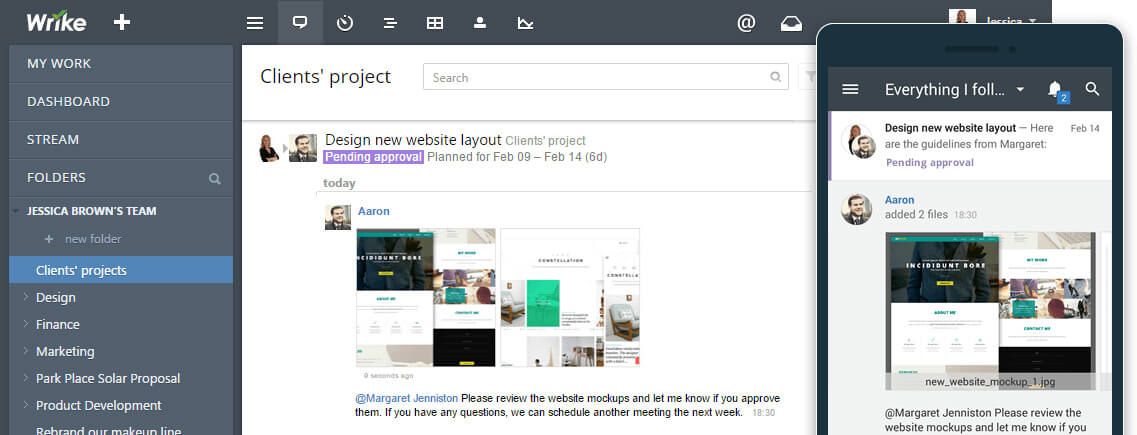Image resolution: width=1137 pixels, height=435 pixels.
Task: Open the phone app hamburger menu
Action: (850, 89)
